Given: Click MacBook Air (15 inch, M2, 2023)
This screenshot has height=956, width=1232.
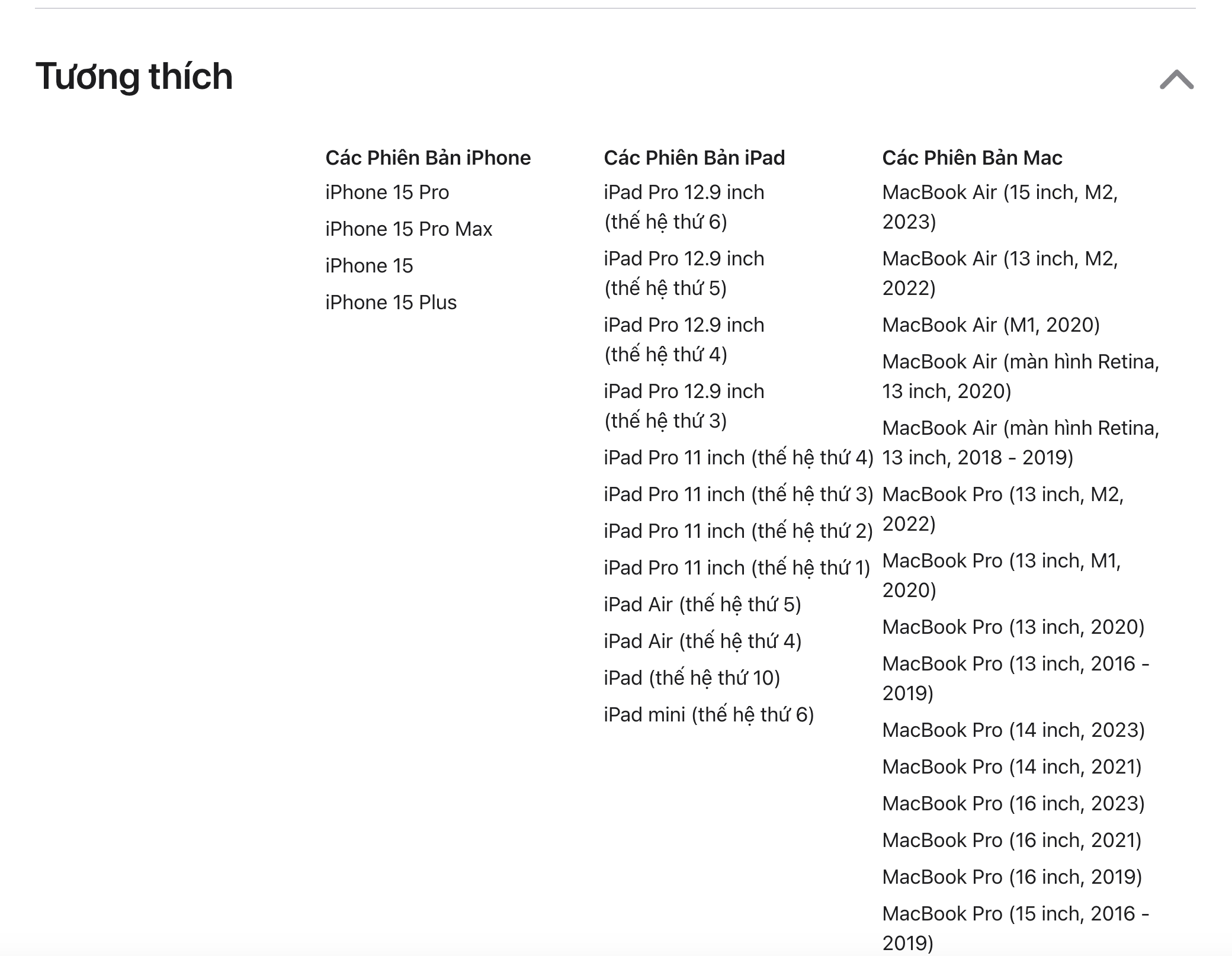Looking at the screenshot, I should pyautogui.click(x=1000, y=207).
